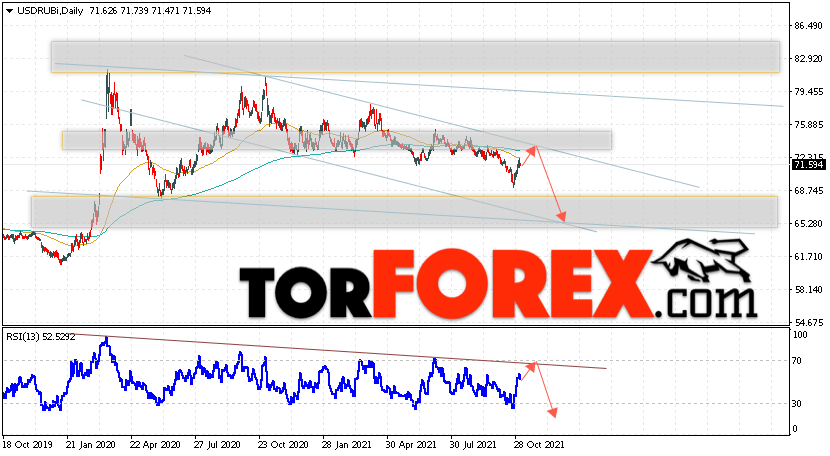830x456 pixels.
Task: Select the RSI level 0 label
Action: click(795, 429)
